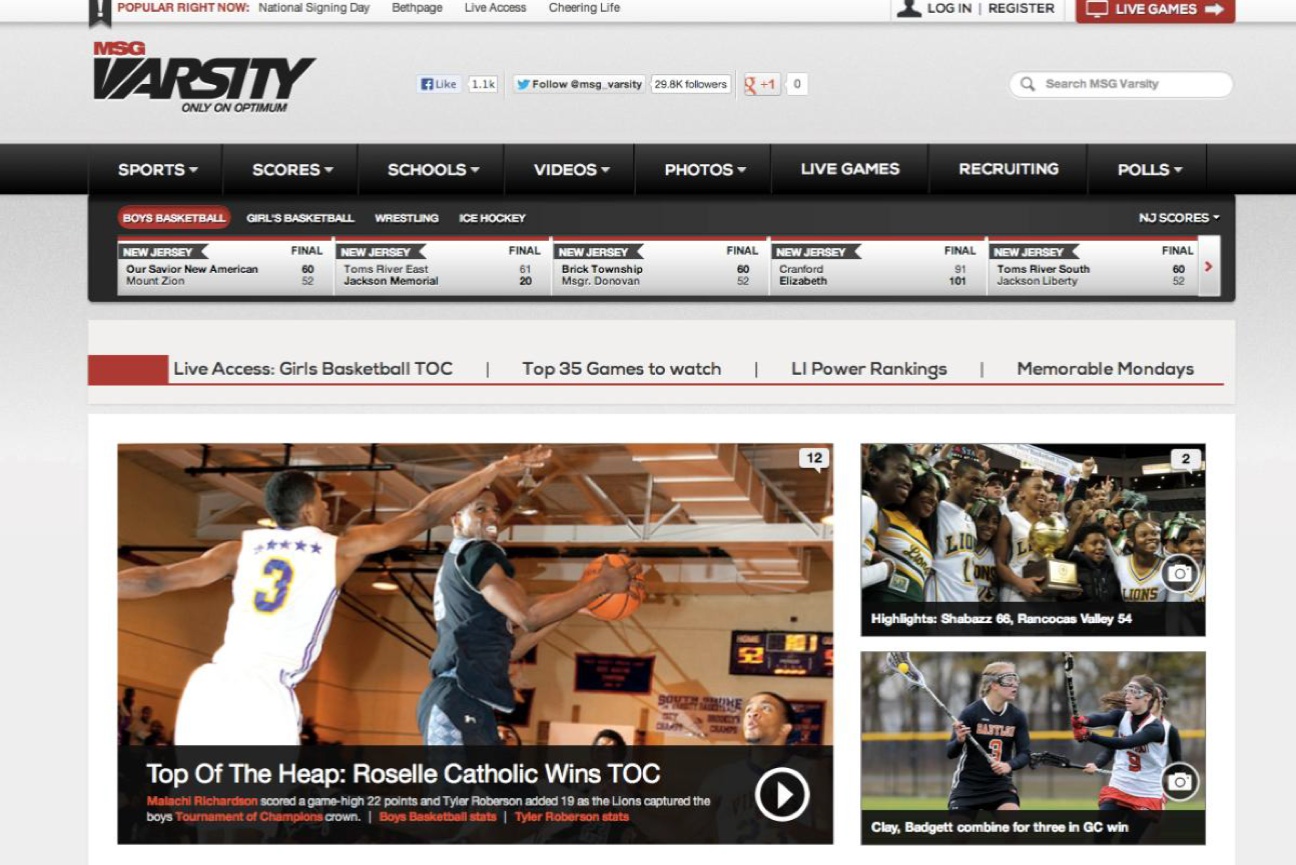Open the POLLS dropdown menu
The width and height of the screenshot is (1296, 865).
click(x=1147, y=169)
